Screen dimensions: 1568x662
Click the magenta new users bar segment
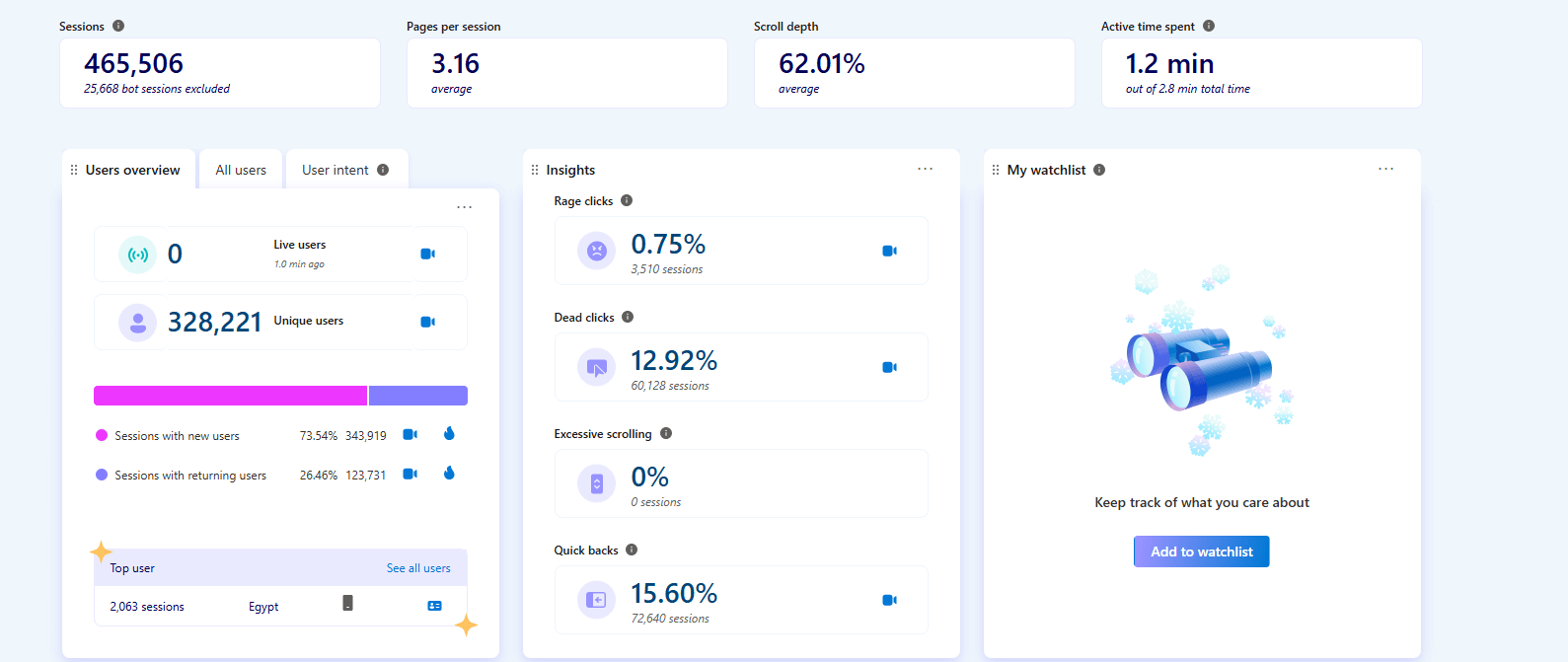click(x=230, y=396)
